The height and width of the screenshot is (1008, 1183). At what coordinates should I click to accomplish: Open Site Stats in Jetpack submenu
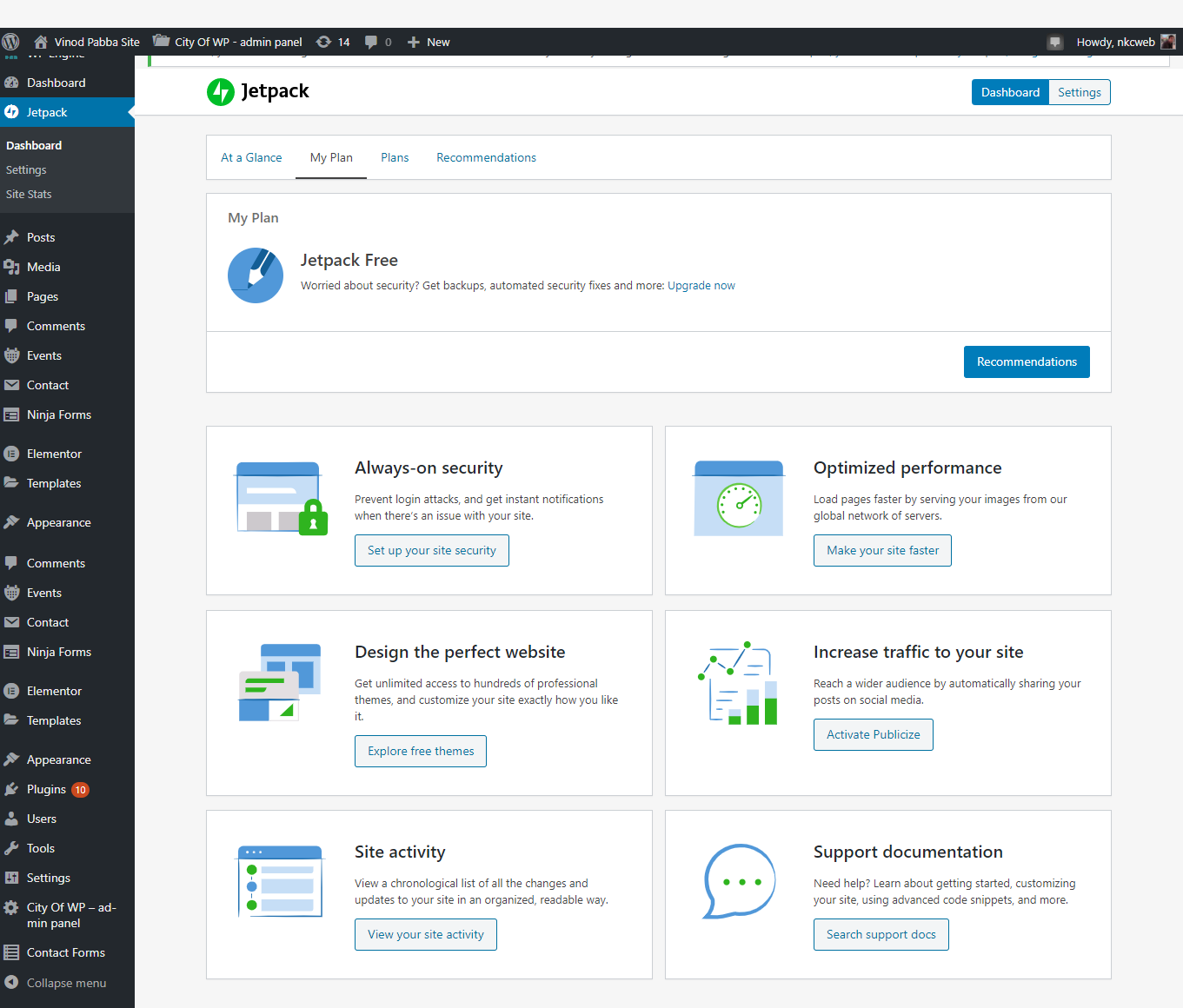pos(29,194)
